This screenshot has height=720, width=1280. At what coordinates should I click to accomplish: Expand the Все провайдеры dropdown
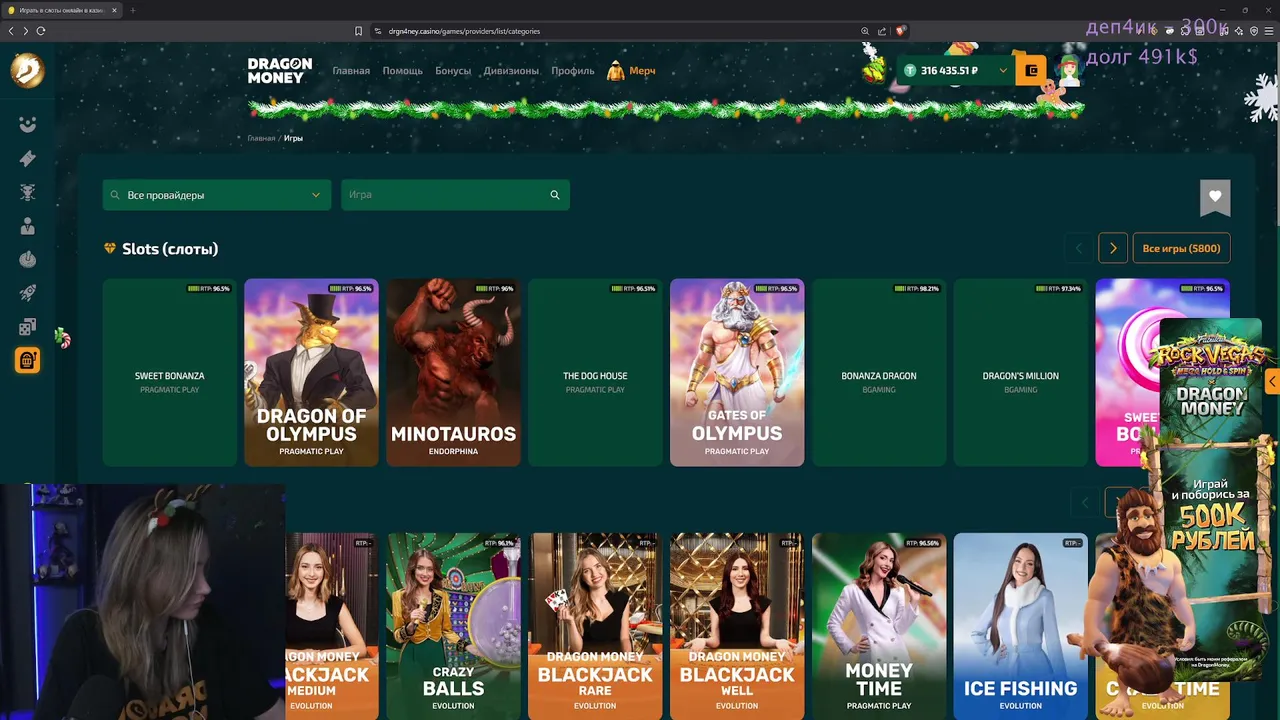[216, 195]
